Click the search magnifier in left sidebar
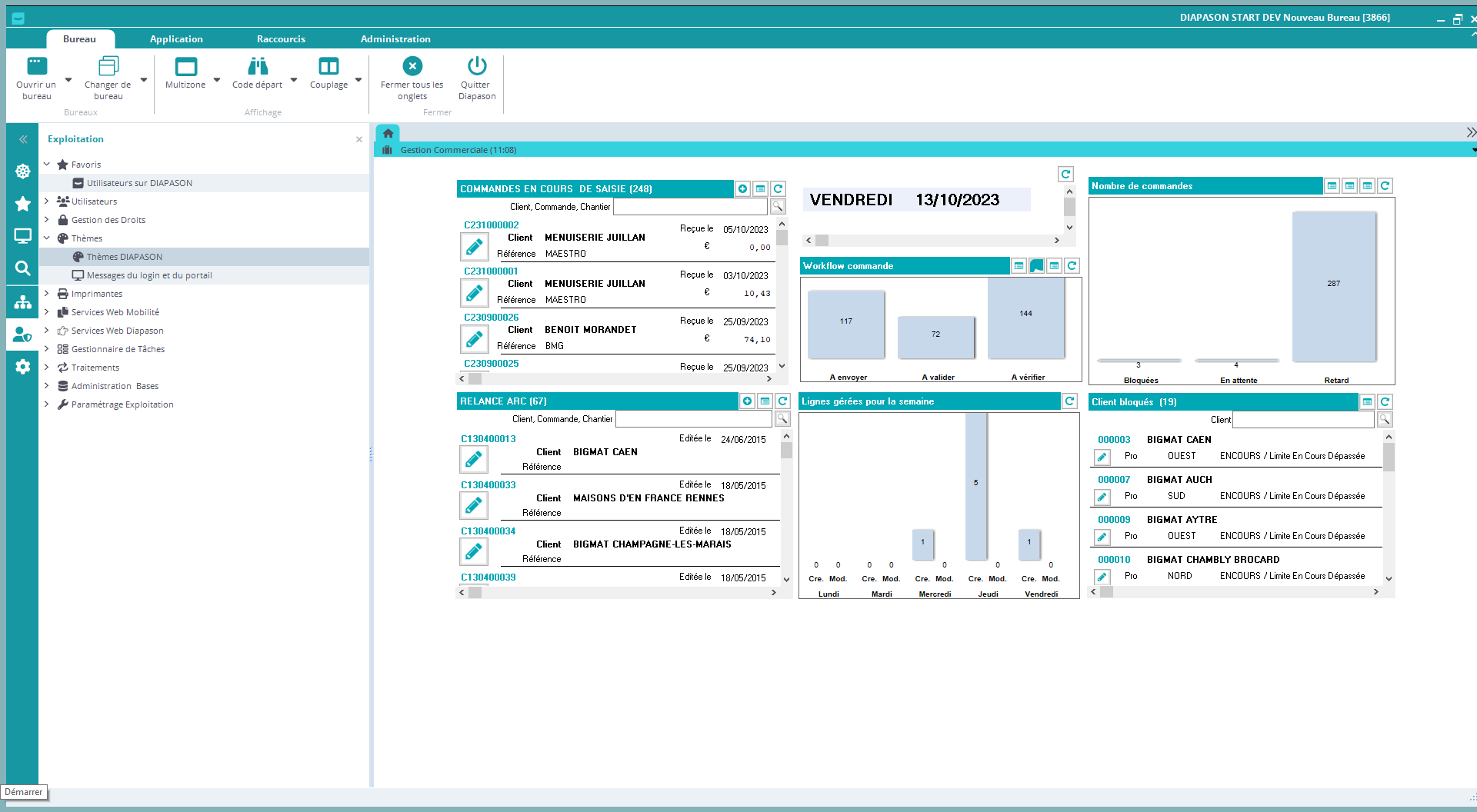This screenshot has height=812, width=1477. [x=22, y=268]
